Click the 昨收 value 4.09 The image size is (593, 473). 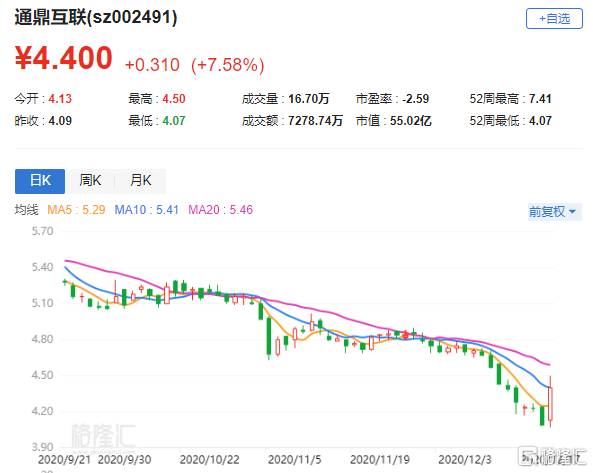(60, 121)
